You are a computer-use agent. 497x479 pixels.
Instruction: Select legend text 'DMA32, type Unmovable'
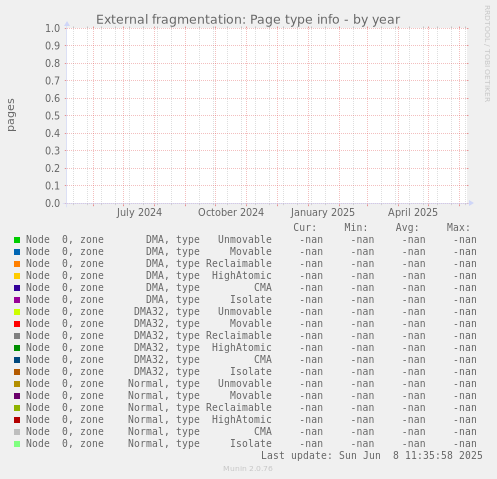(x=203, y=312)
